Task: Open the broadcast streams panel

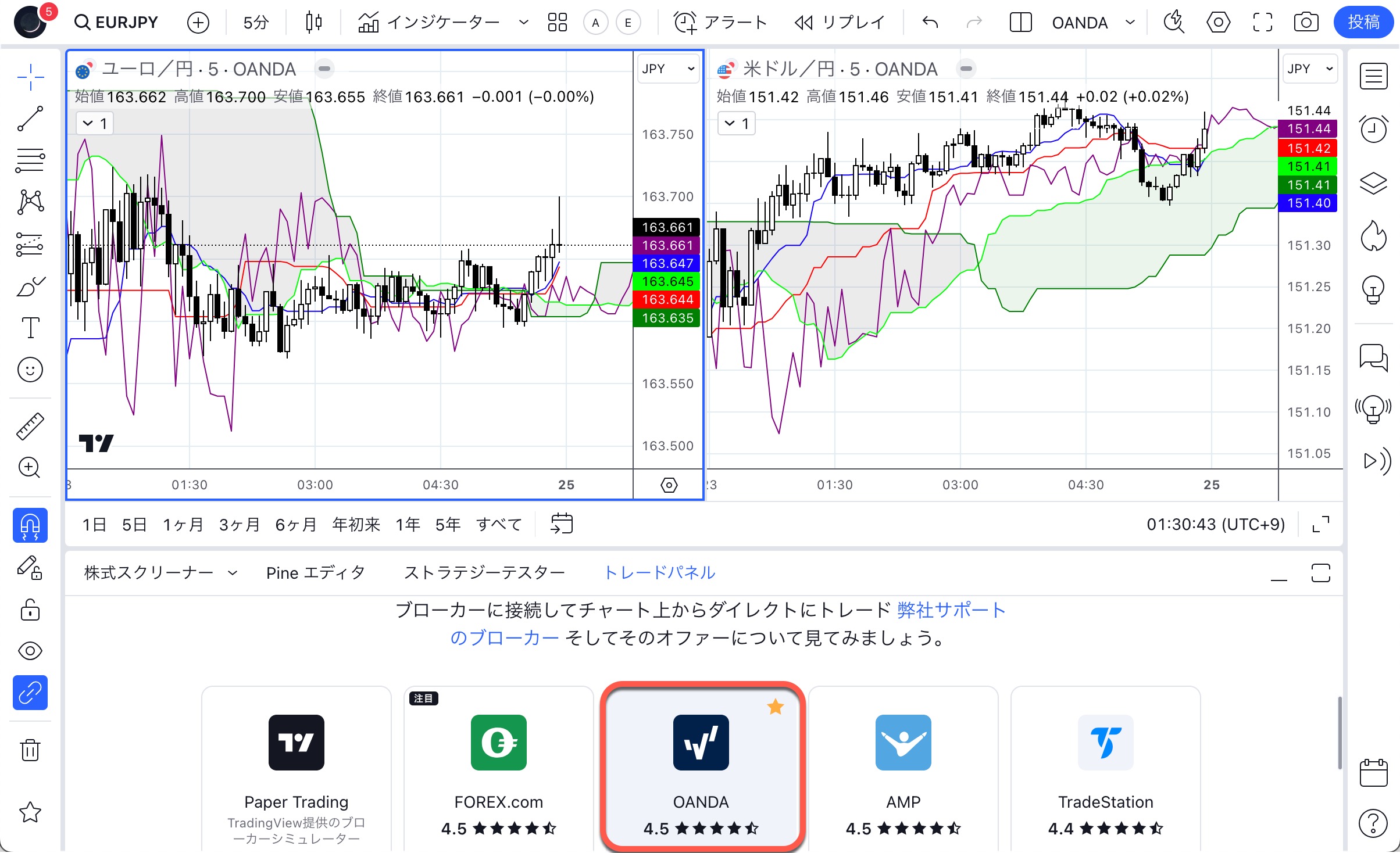Action: pos(1376,461)
